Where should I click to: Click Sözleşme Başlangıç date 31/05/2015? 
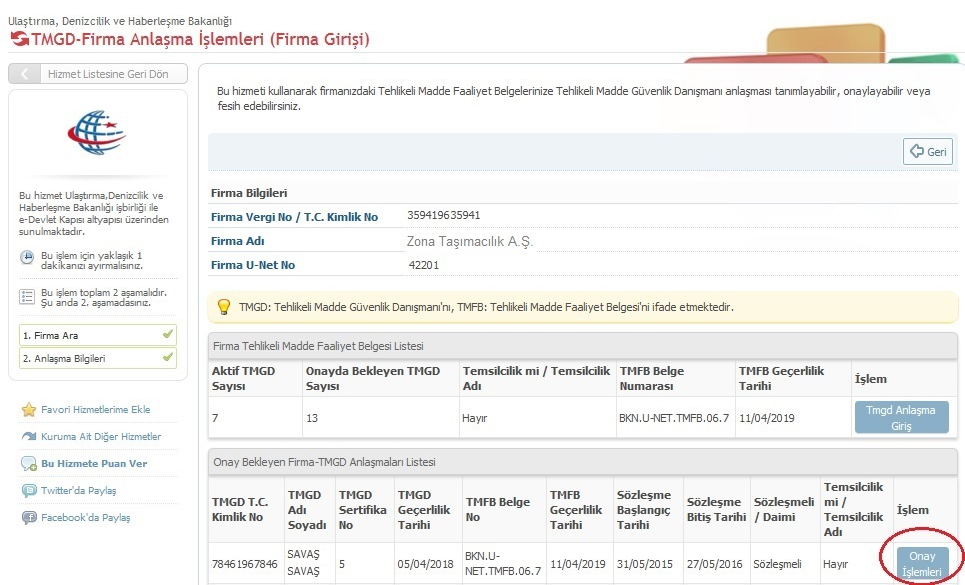point(644,564)
